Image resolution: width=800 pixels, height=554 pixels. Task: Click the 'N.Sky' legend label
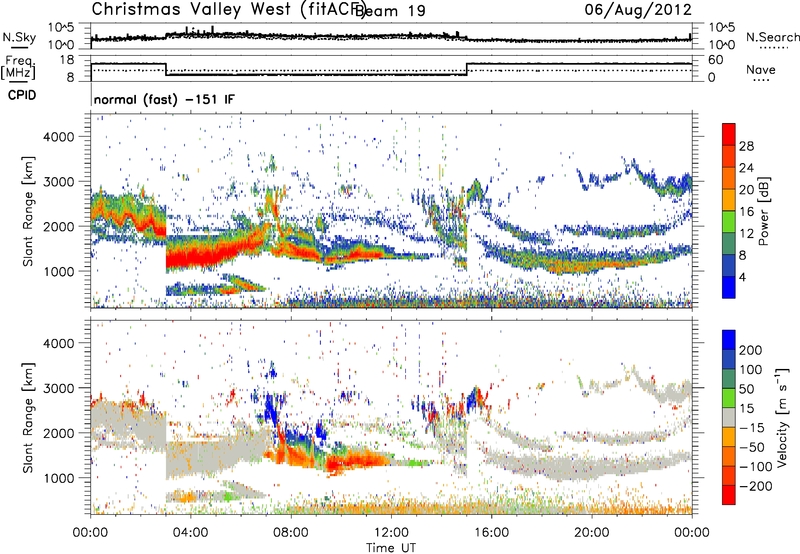(19, 37)
